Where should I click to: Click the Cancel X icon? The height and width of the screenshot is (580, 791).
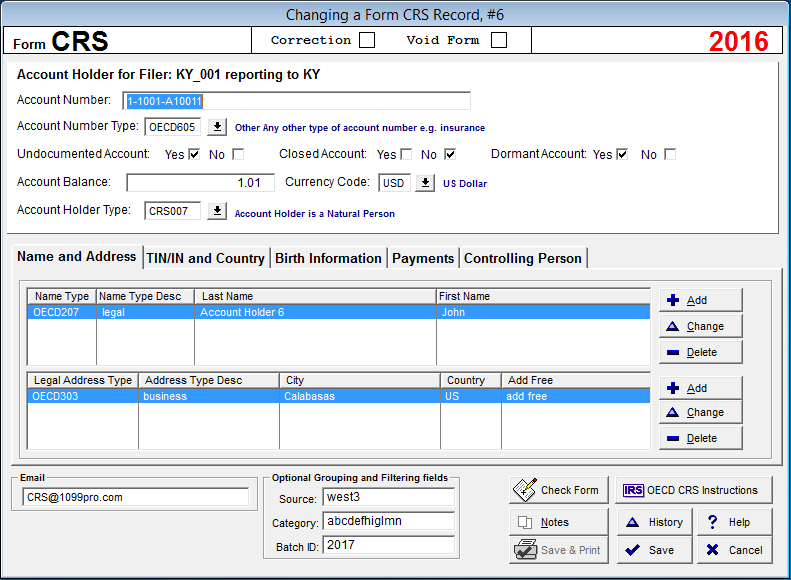(712, 550)
